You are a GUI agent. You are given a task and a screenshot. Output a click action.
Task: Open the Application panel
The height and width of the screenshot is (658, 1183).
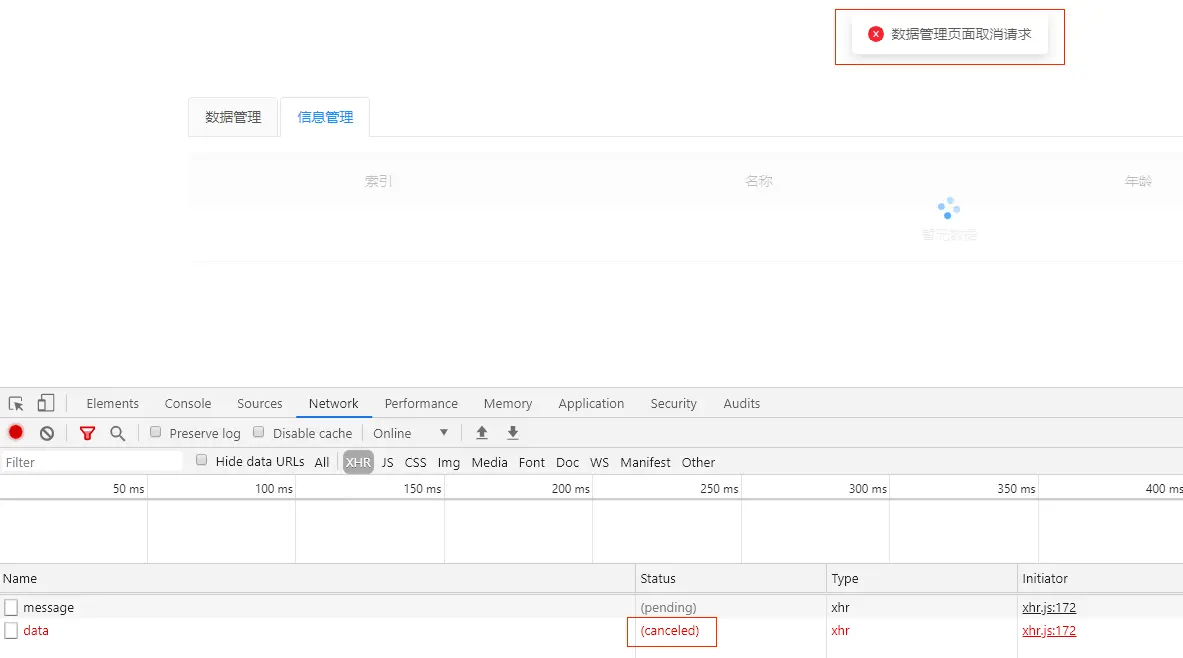coord(591,404)
